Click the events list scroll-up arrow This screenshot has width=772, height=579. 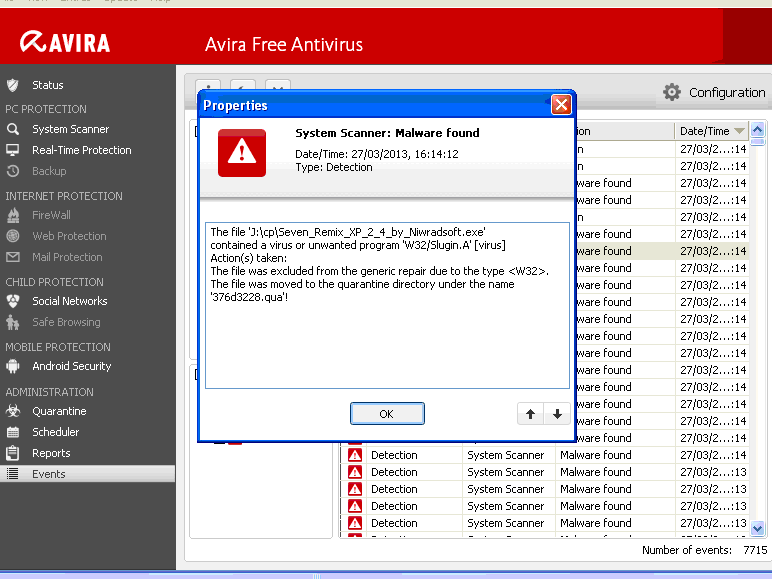coord(757,130)
